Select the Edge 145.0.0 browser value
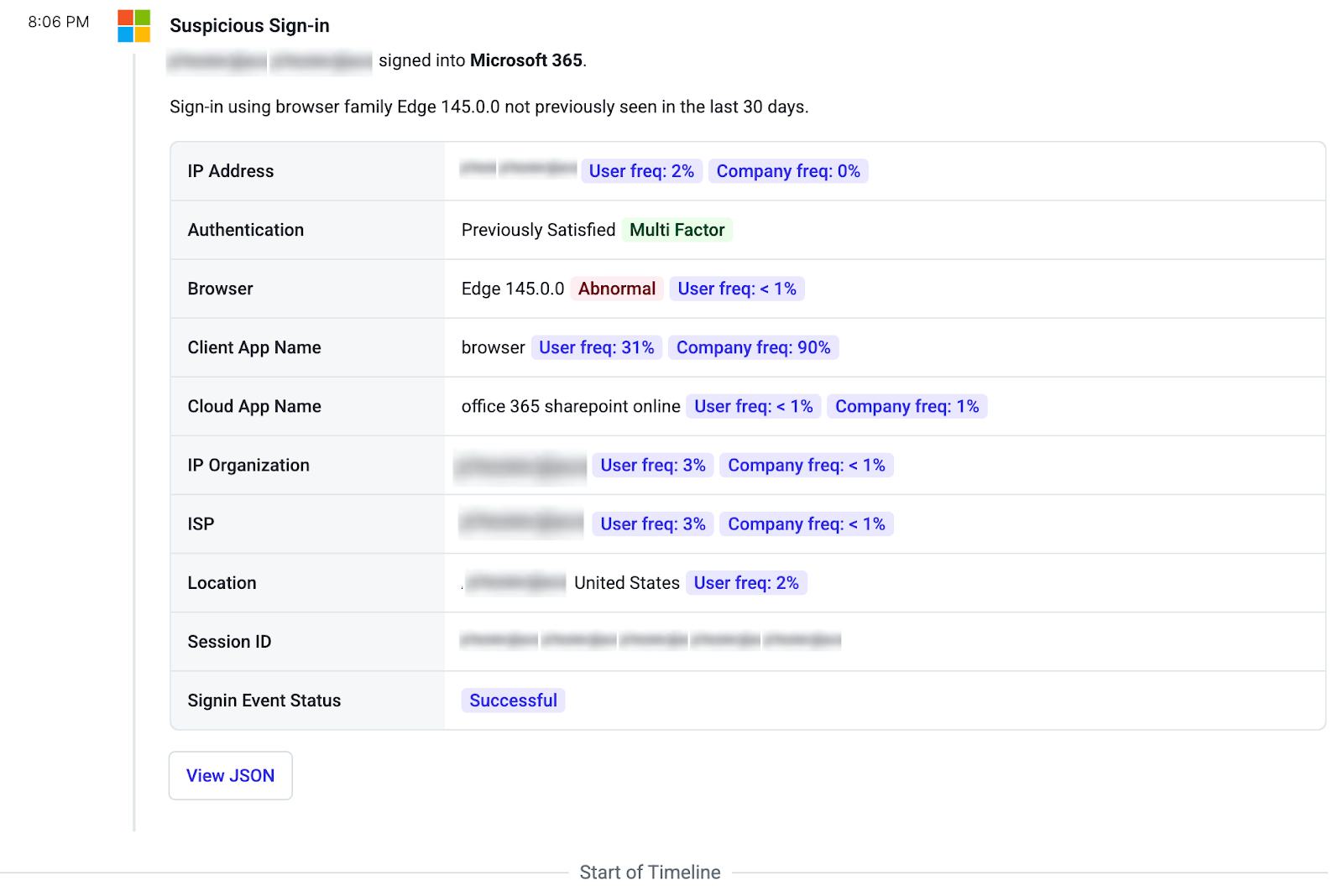This screenshot has height=896, width=1343. tap(513, 289)
